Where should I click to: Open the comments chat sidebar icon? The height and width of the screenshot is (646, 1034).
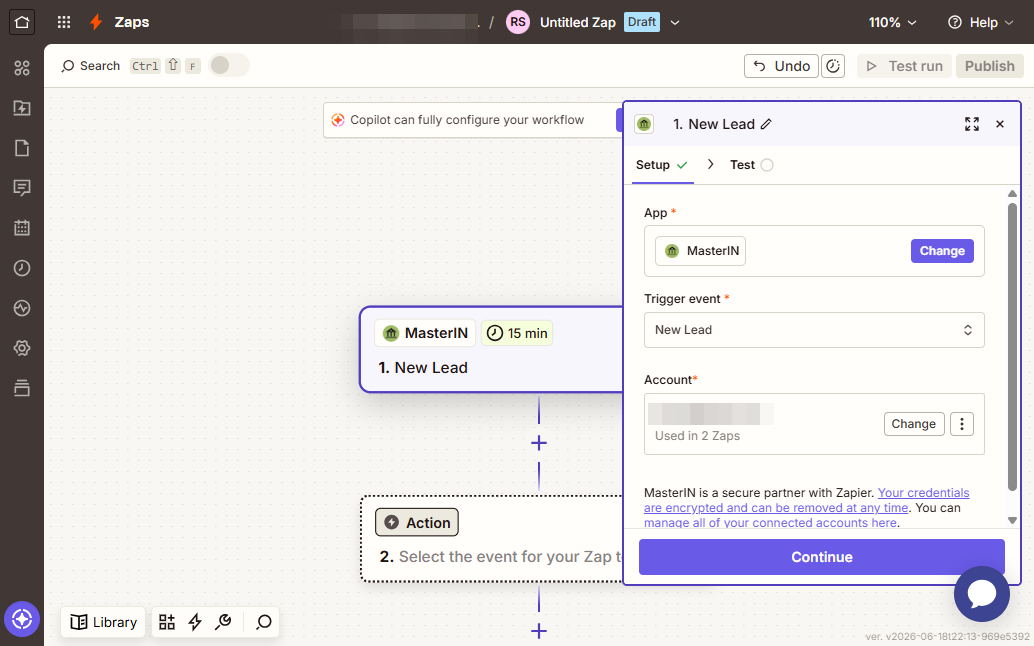click(22, 188)
